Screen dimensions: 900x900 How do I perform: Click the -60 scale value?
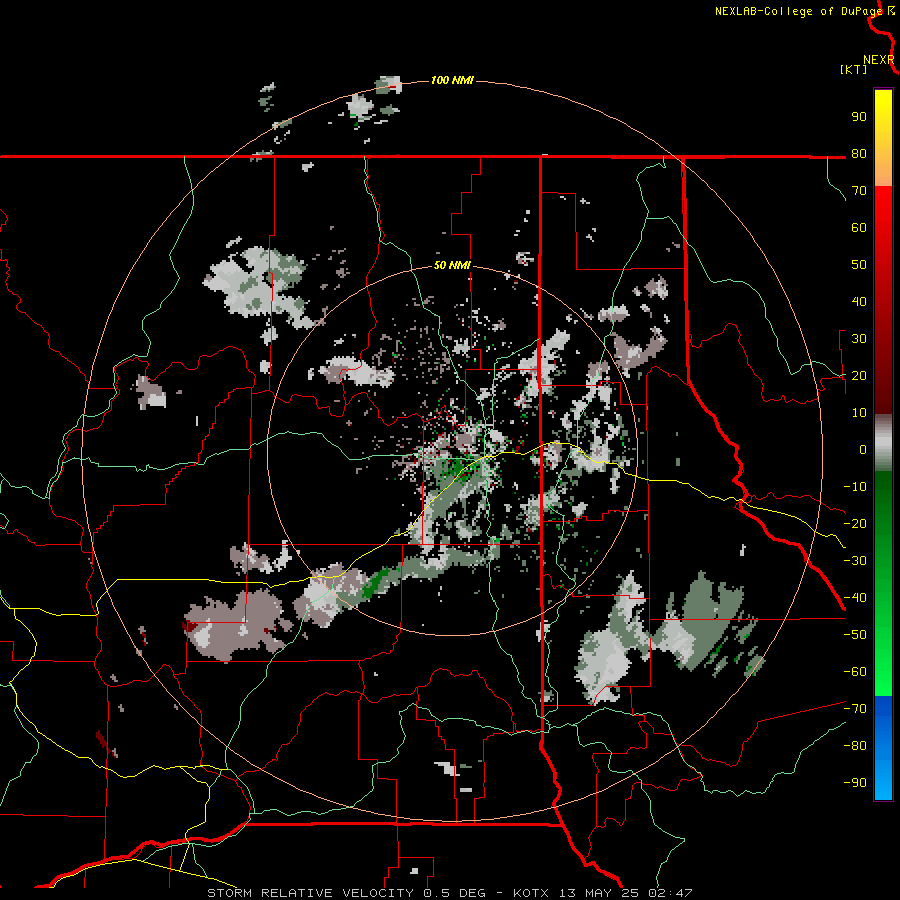tap(855, 672)
